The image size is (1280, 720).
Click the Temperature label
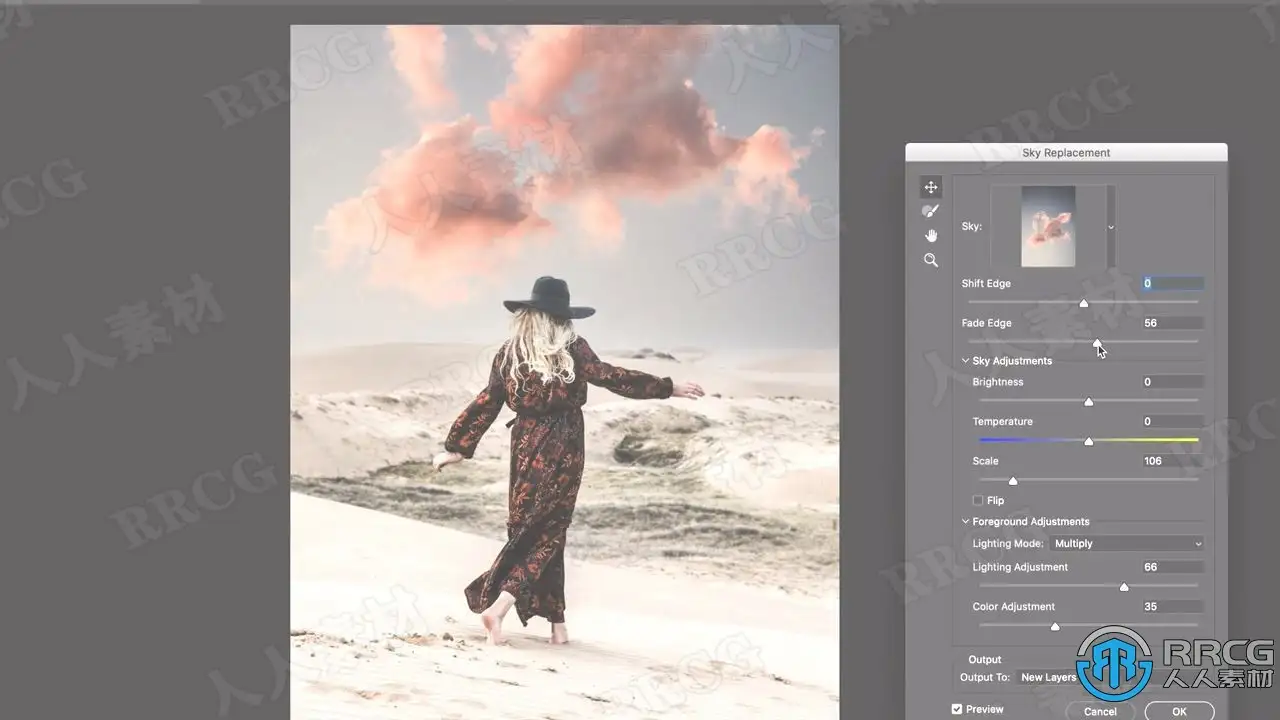[1003, 422]
